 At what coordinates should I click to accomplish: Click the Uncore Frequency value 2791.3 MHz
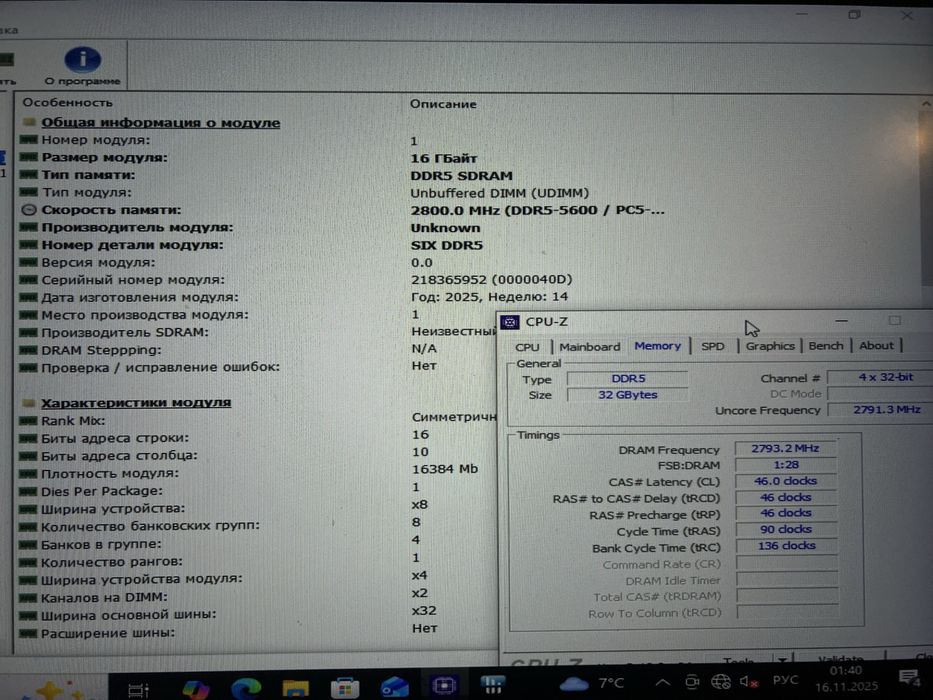coord(881,410)
